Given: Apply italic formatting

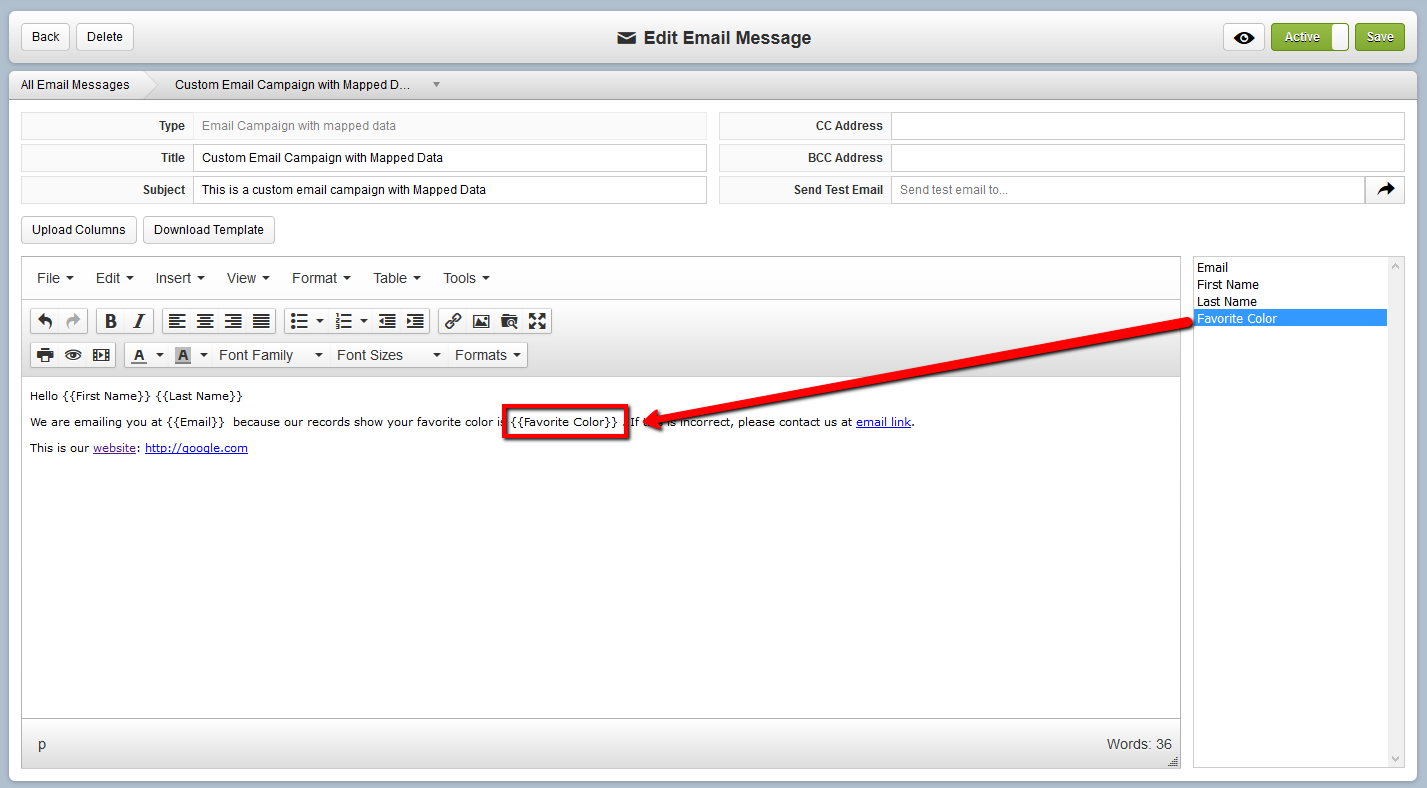Looking at the screenshot, I should pyautogui.click(x=139, y=321).
